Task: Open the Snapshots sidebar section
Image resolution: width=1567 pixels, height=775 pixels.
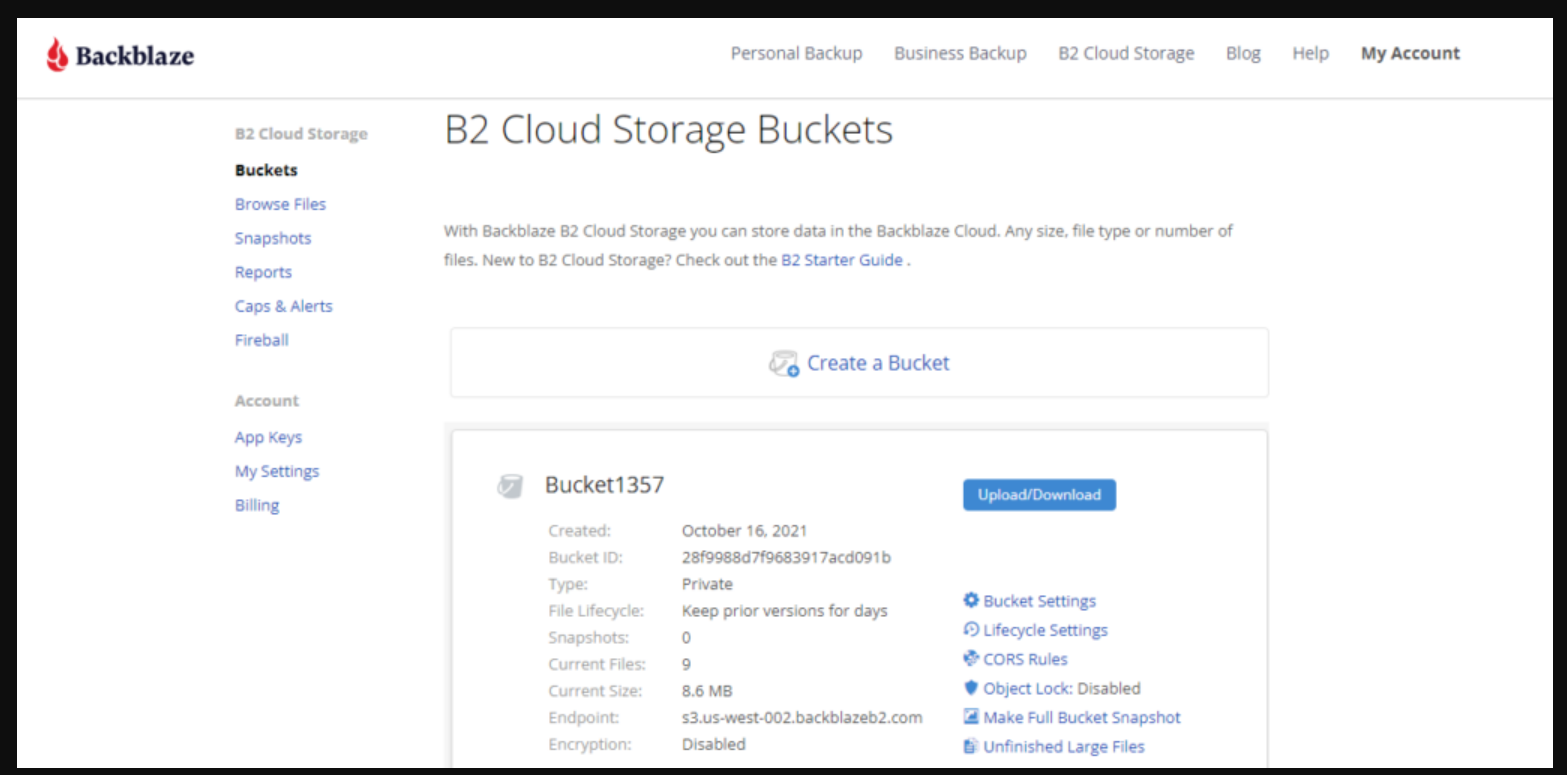Action: click(272, 237)
